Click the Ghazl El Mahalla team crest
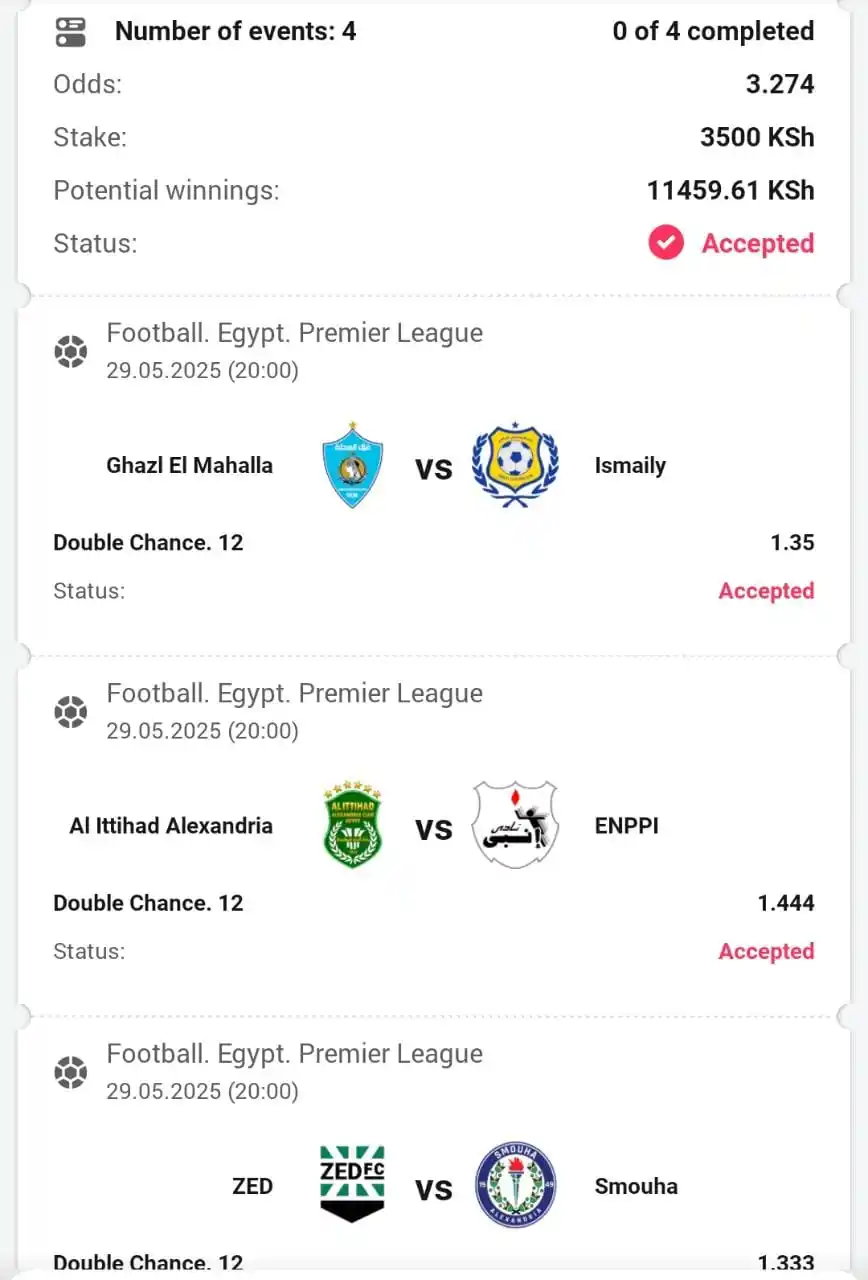868x1280 pixels. pyautogui.click(x=353, y=465)
